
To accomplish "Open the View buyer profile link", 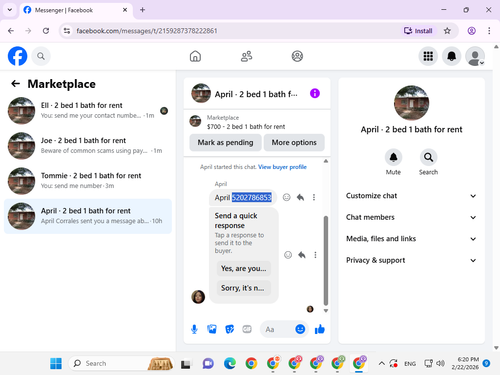I will pos(282,167).
